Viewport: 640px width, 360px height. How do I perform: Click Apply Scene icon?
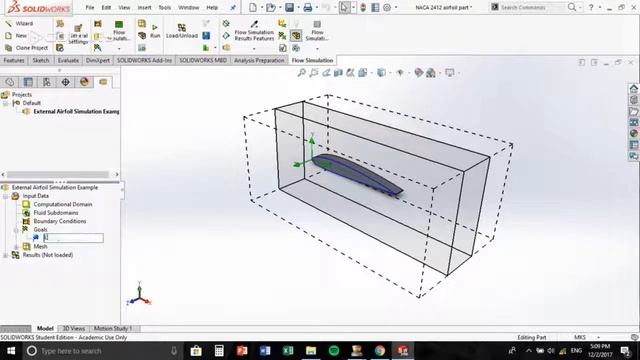431,73
